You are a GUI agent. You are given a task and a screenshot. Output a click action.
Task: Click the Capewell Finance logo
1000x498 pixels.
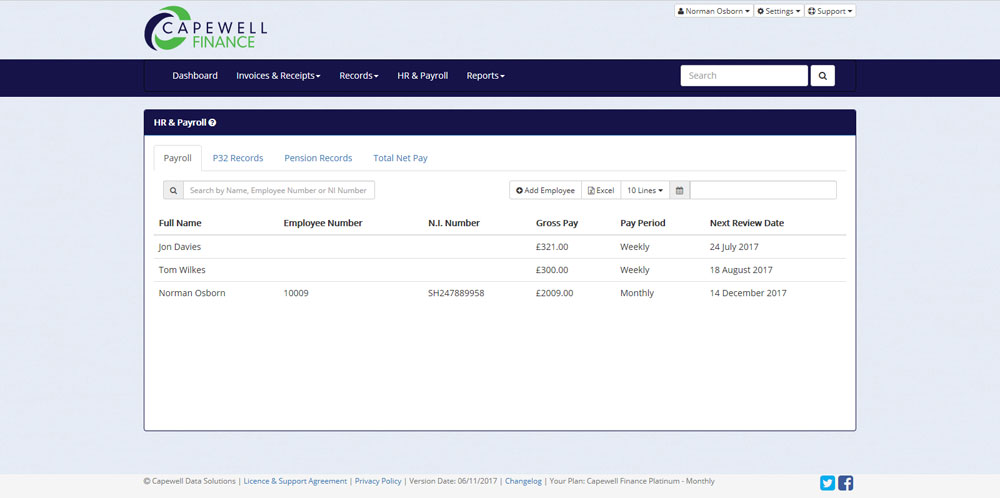point(205,28)
